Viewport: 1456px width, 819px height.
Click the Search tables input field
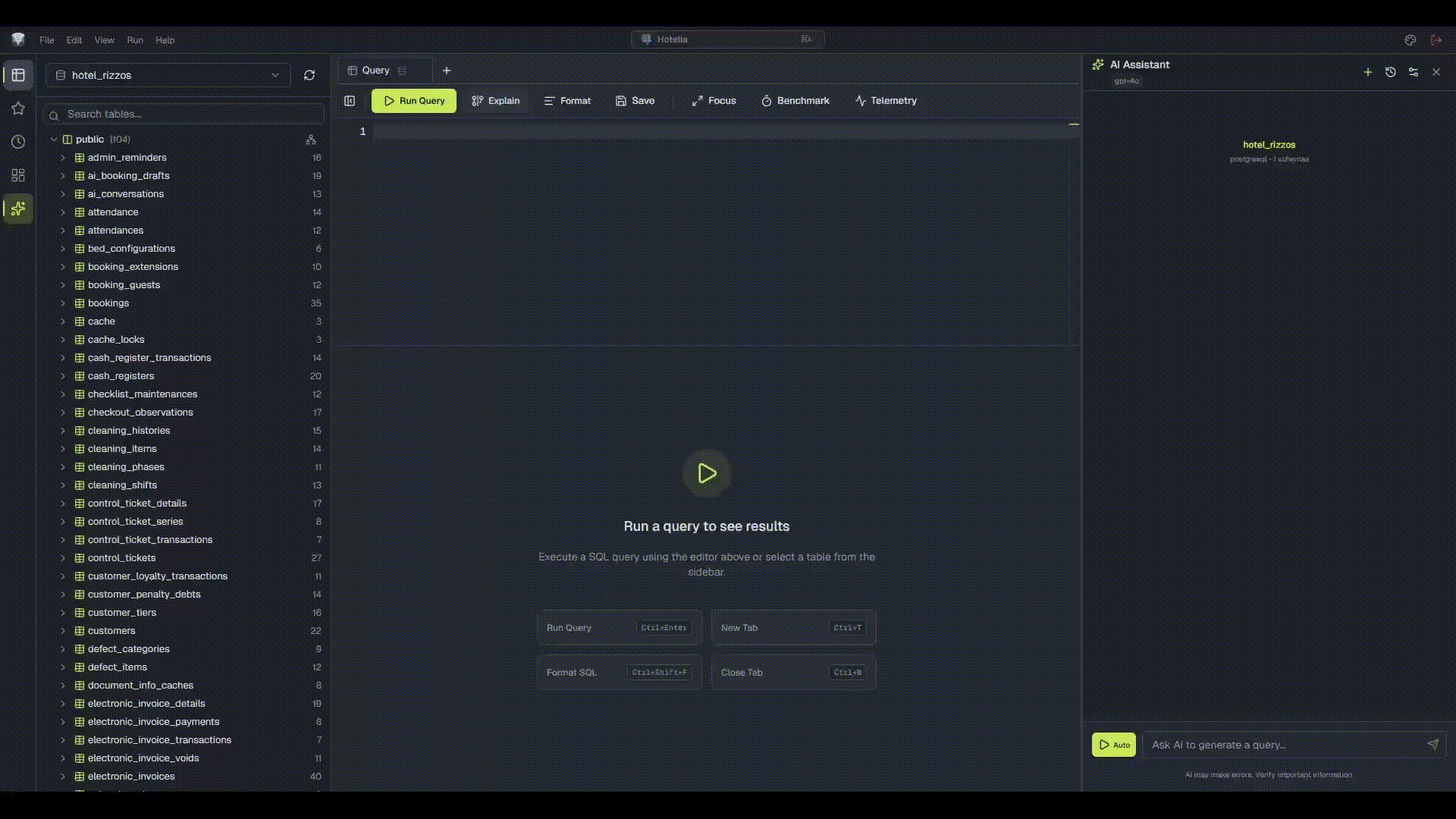182,115
